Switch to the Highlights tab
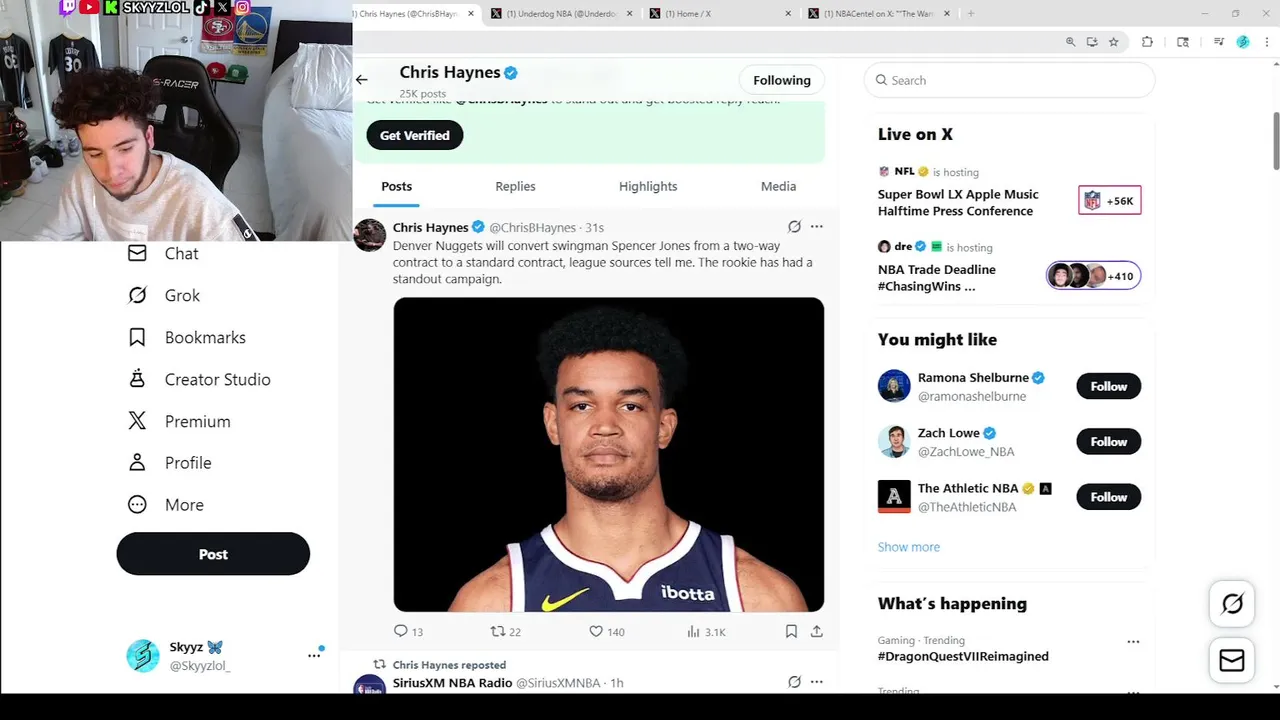 (x=648, y=187)
